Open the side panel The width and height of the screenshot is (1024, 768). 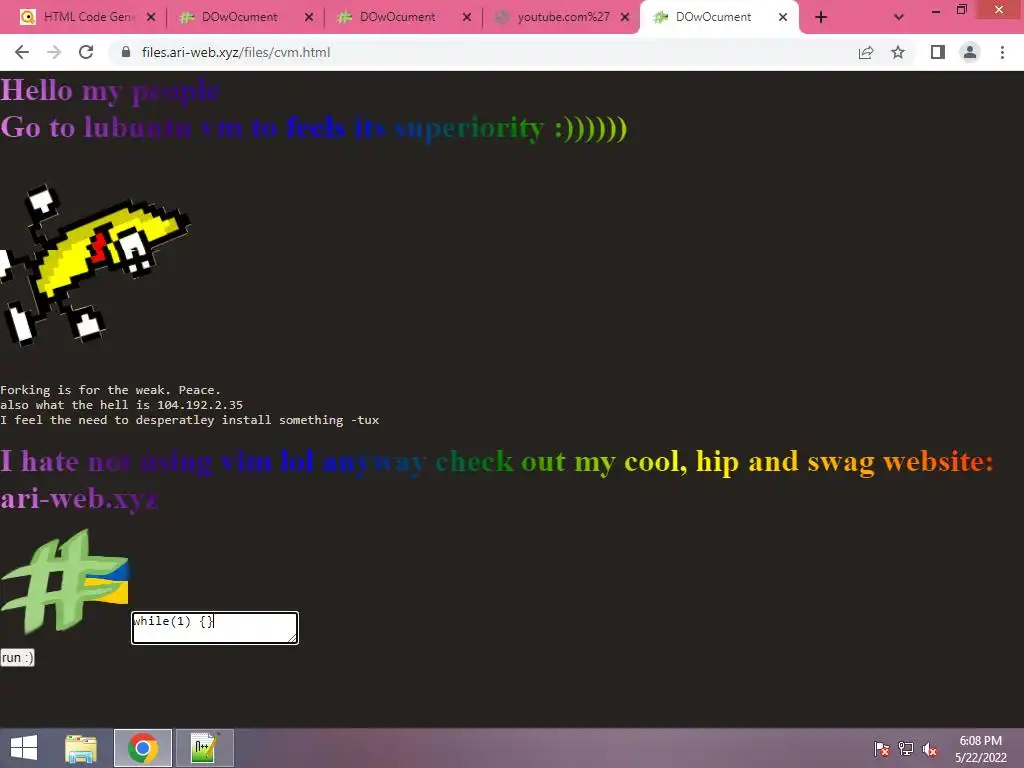938,52
